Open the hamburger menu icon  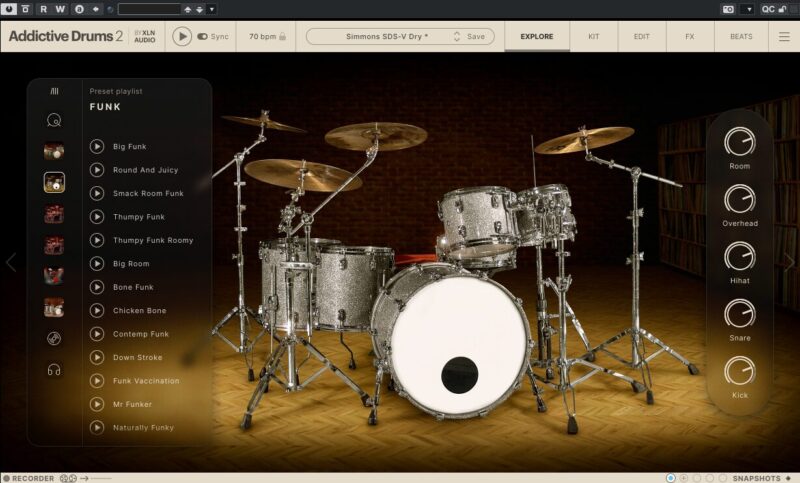pyautogui.click(x=784, y=36)
